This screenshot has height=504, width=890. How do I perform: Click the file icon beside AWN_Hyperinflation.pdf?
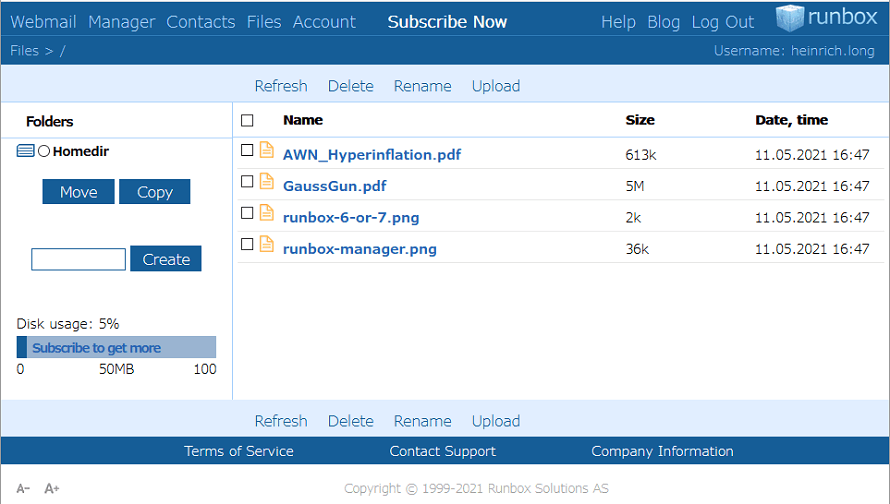point(267,150)
